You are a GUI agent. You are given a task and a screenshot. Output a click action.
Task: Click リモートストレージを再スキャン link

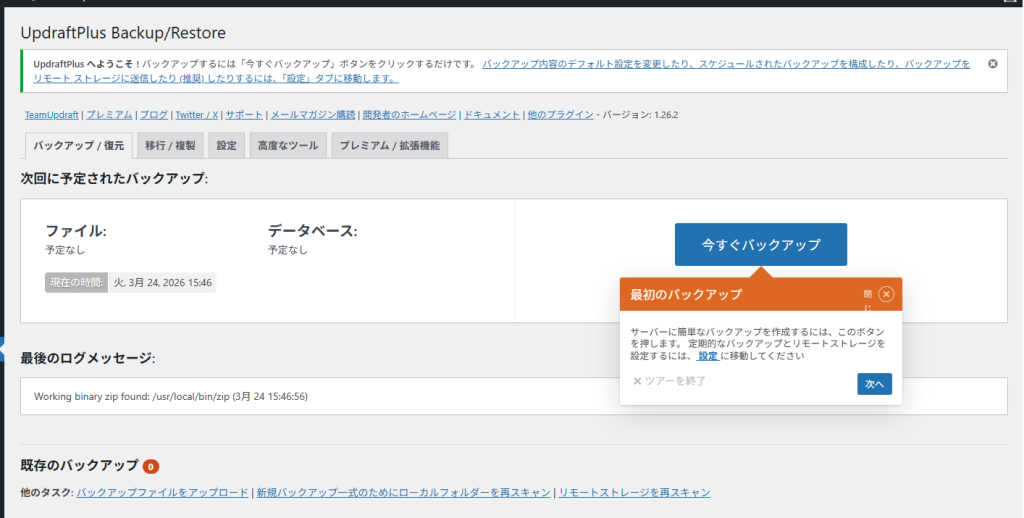pos(634,492)
